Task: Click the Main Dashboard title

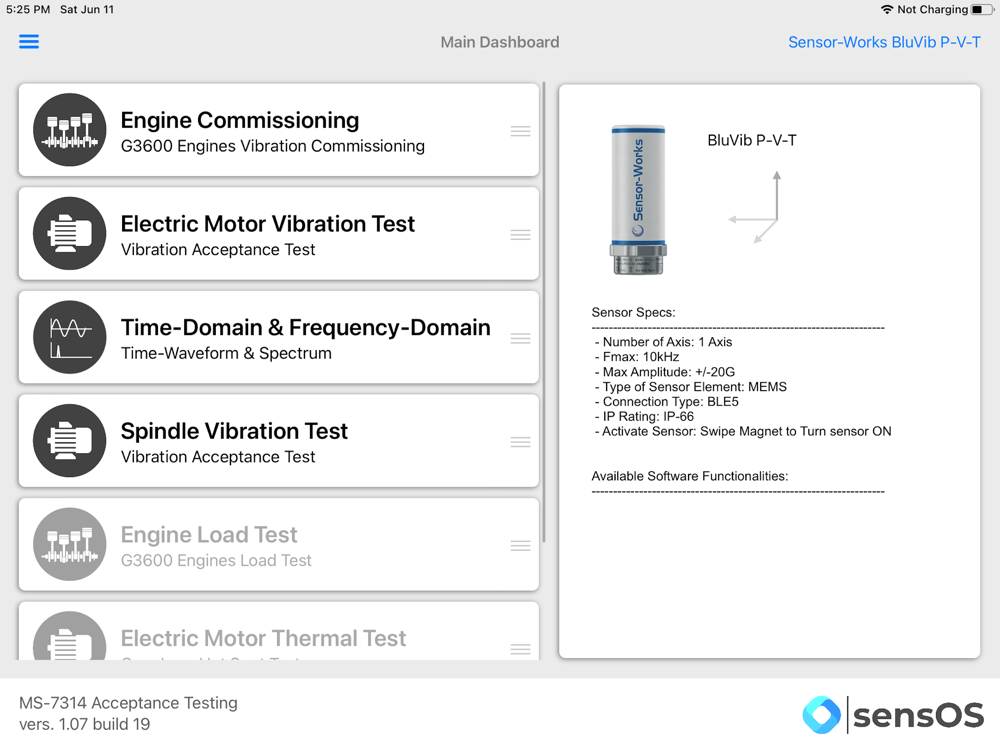Action: tap(500, 42)
